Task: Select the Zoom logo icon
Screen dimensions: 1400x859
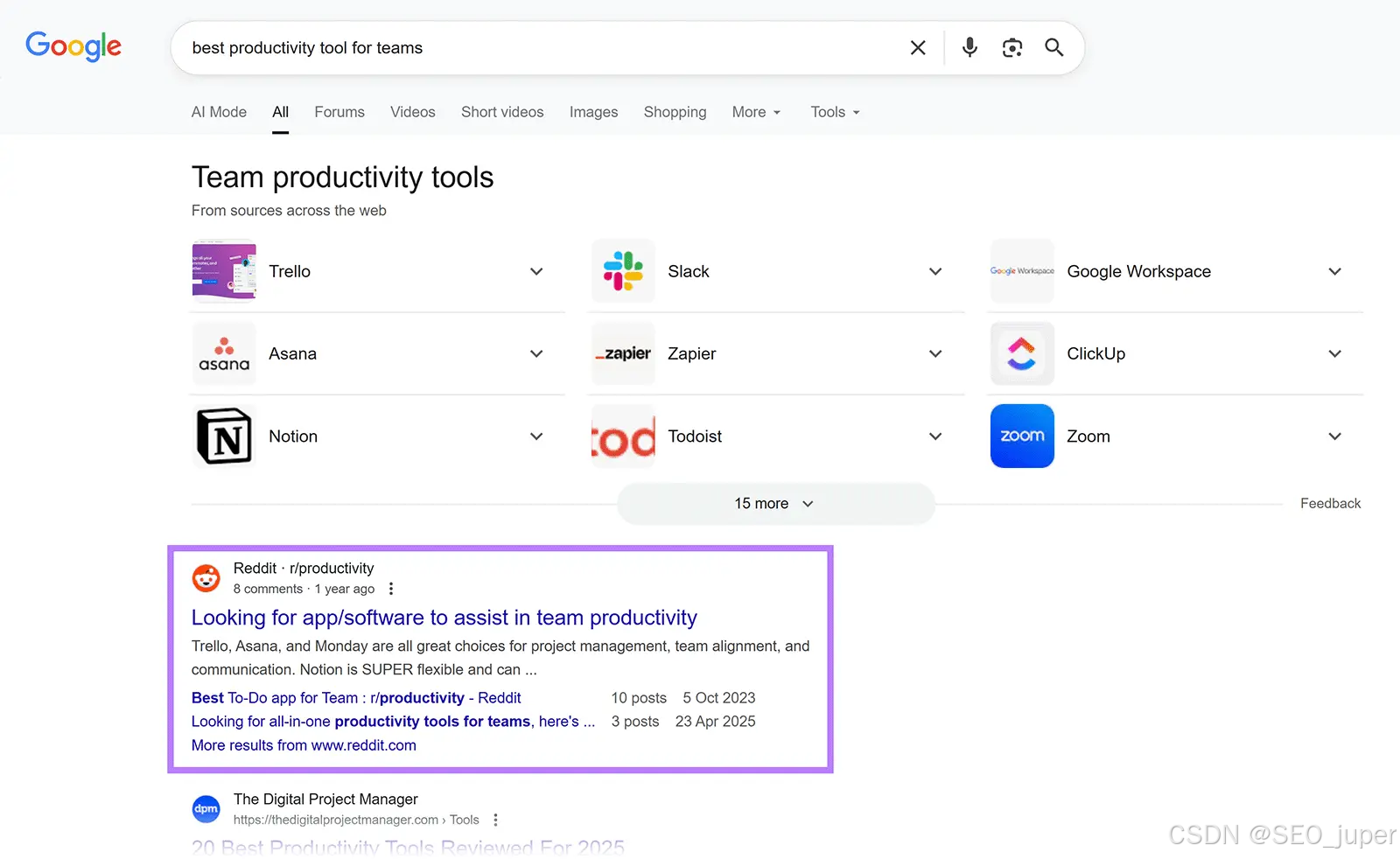Action: [x=1022, y=436]
